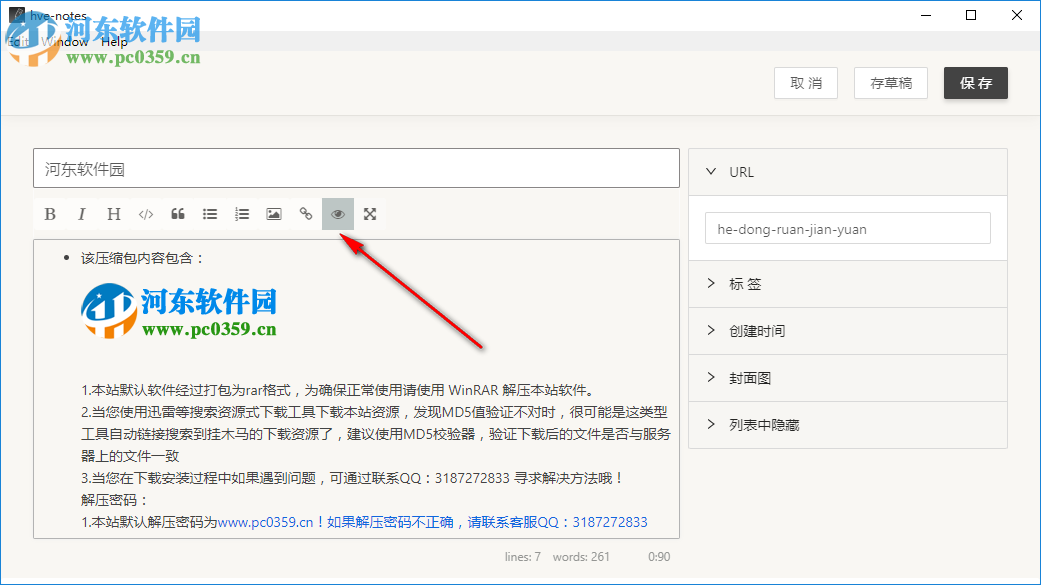
Task: Expand the 标签 tags section
Action: click(x=848, y=284)
